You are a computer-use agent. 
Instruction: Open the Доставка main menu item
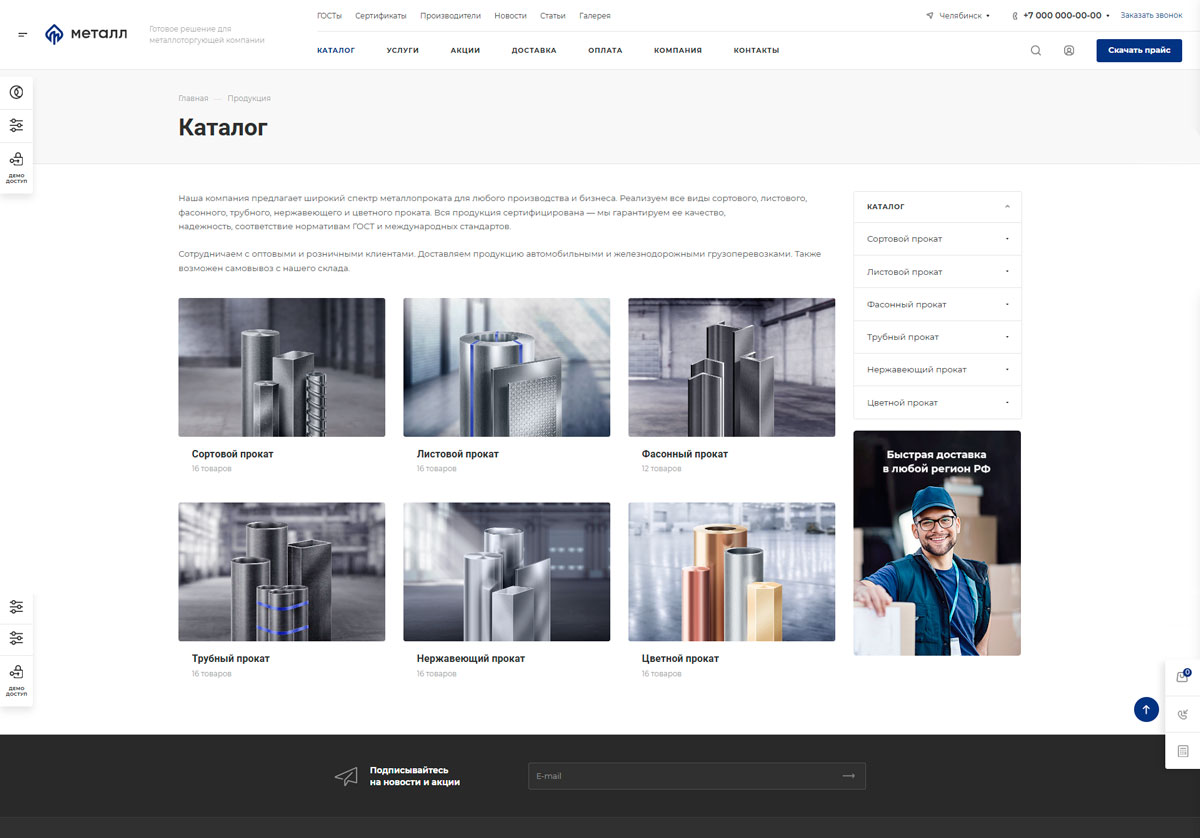pyautogui.click(x=534, y=50)
